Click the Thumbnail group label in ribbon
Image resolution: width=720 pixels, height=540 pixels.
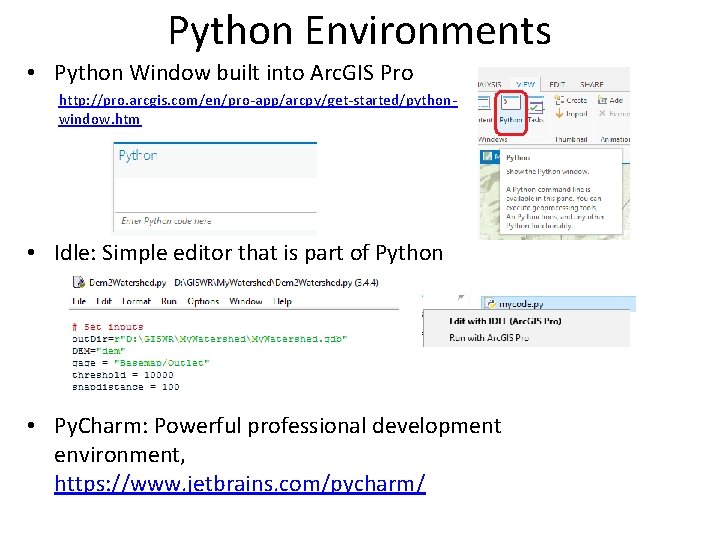pos(571,139)
